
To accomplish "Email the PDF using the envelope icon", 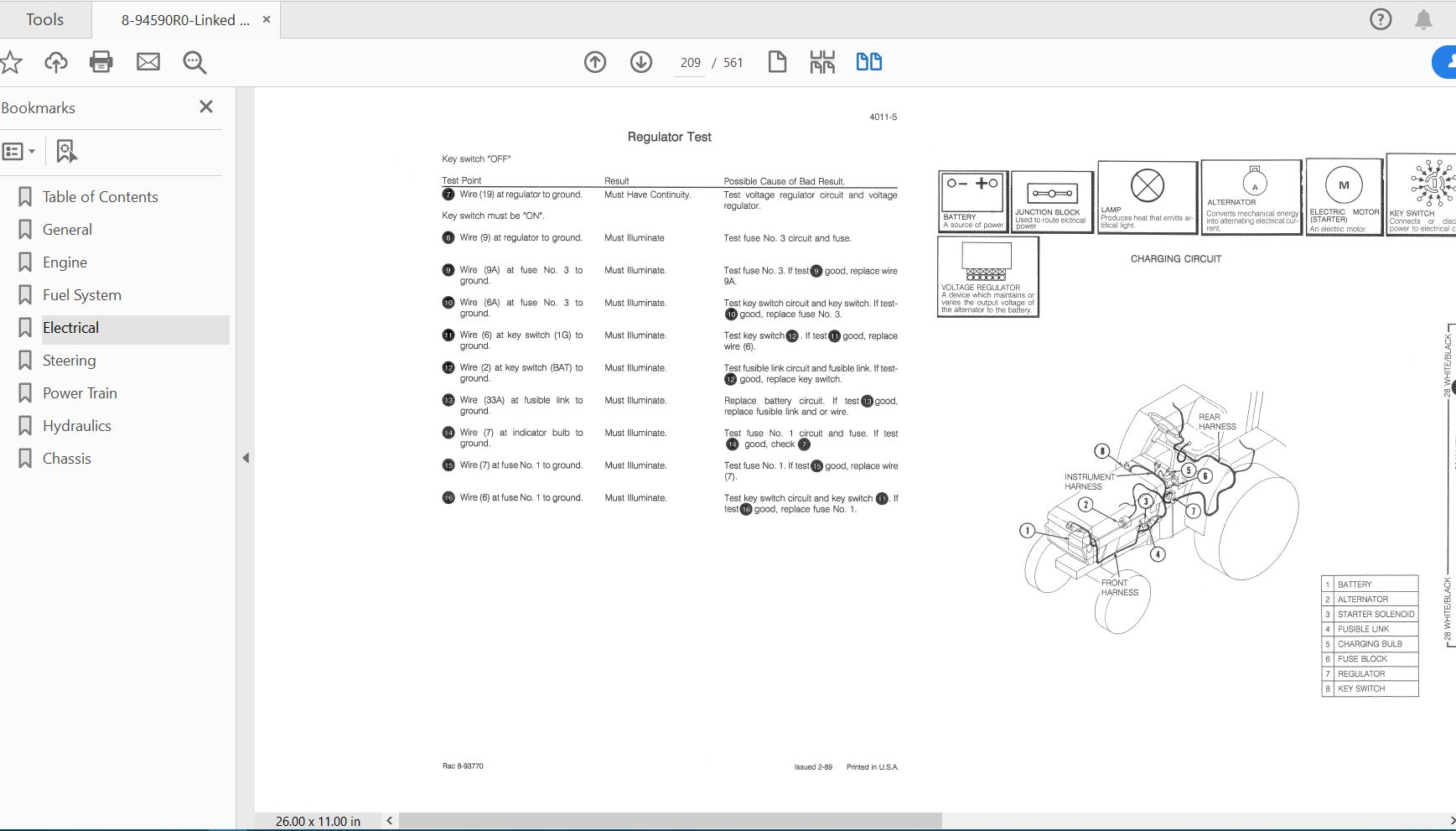I will coord(148,61).
